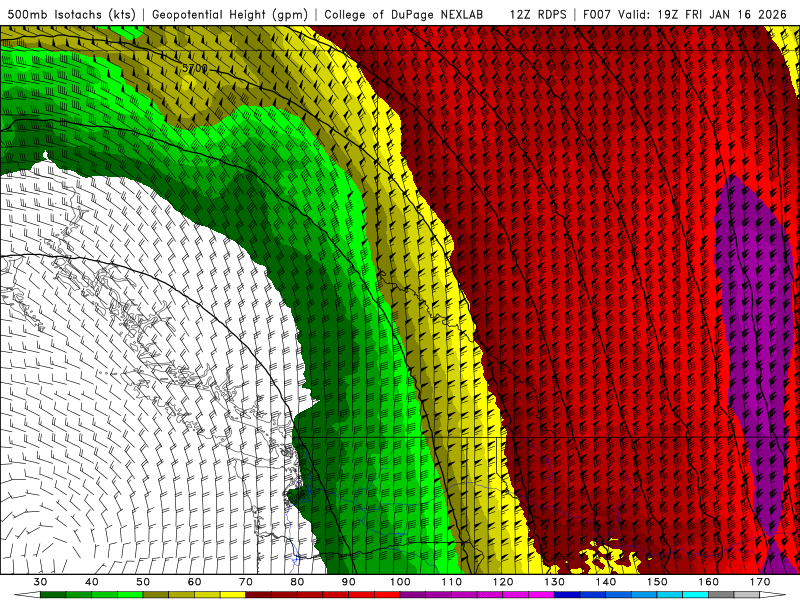This screenshot has width=800, height=600.
Task: Click the bright yellow 65-70 kt legend swatch
Action: click(233, 594)
